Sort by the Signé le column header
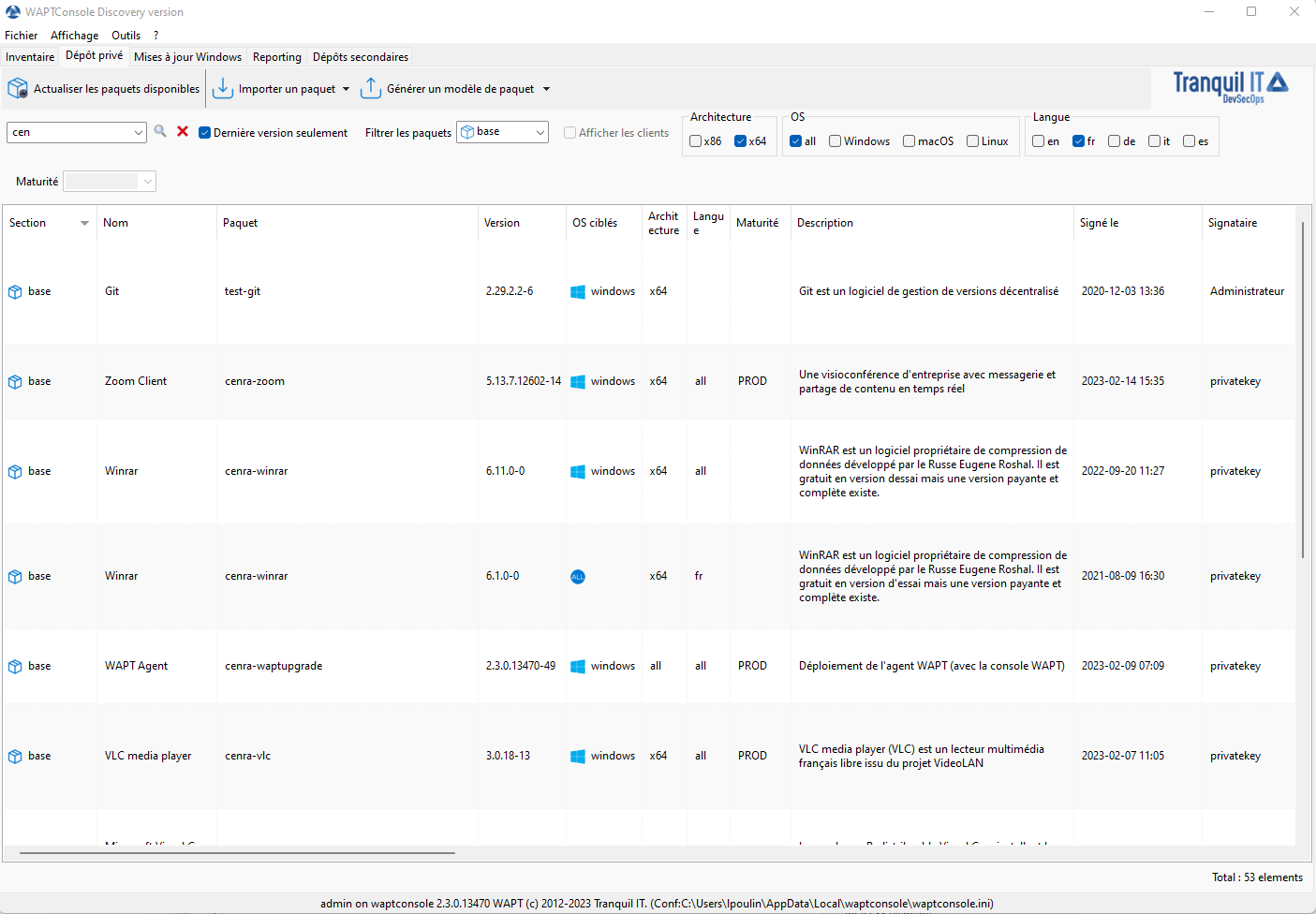Image resolution: width=1316 pixels, height=914 pixels. tap(1137, 223)
